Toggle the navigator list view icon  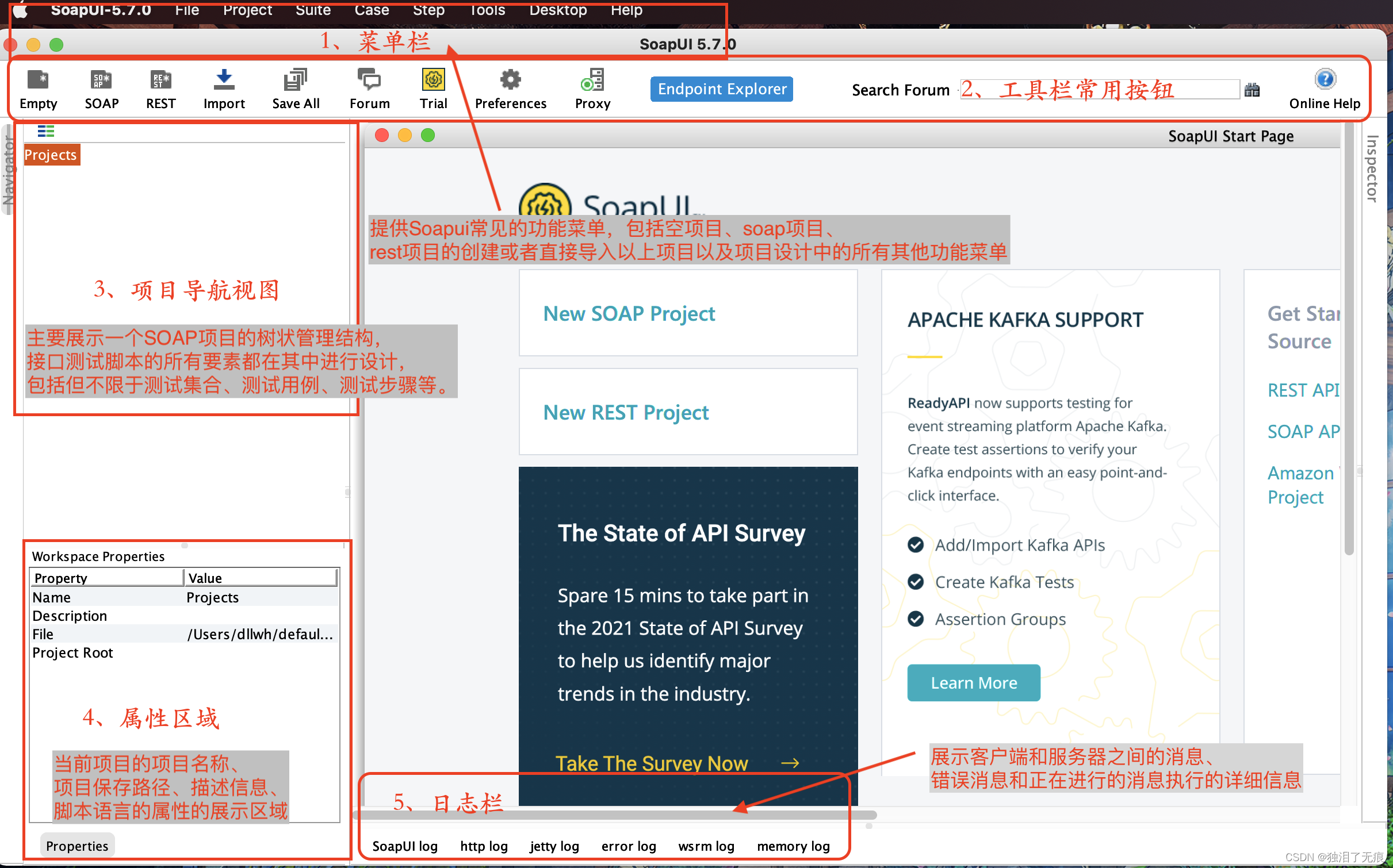point(46,131)
